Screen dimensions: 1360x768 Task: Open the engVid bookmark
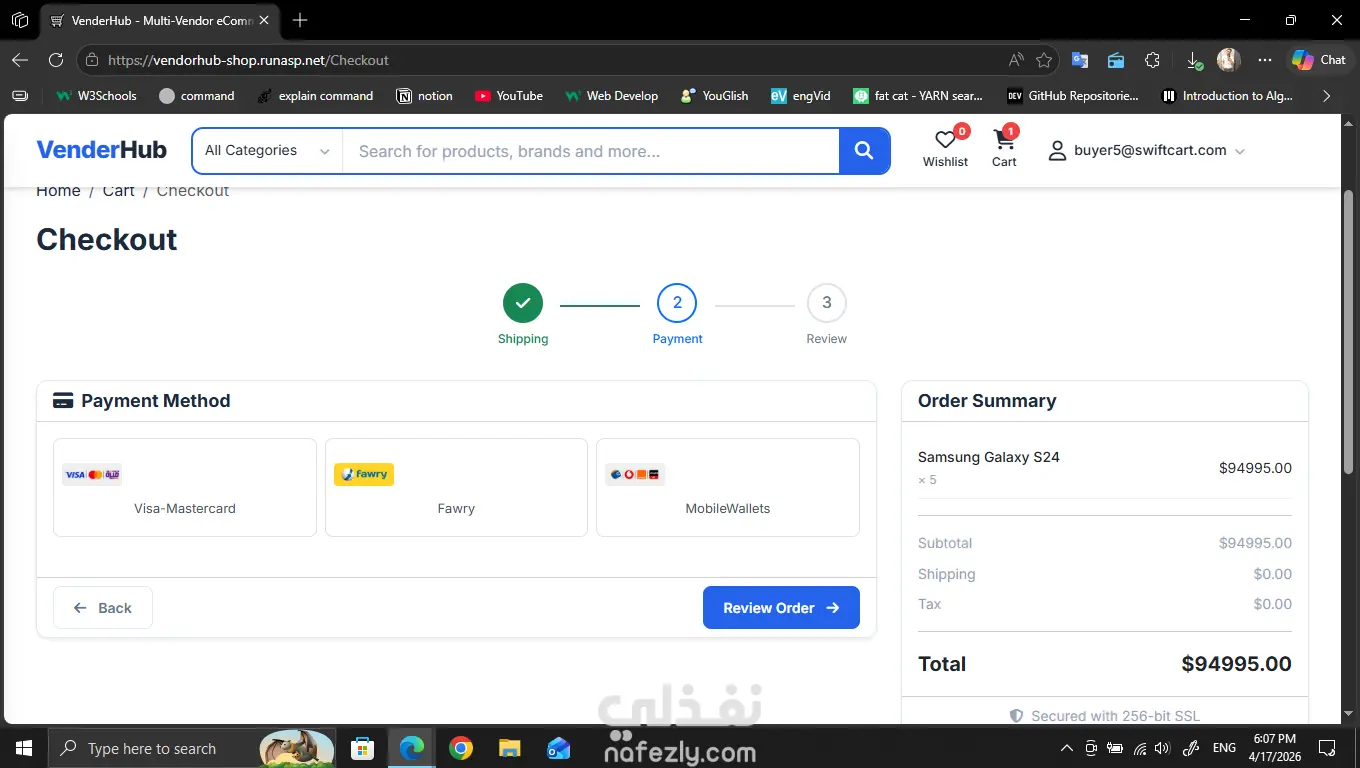point(801,96)
